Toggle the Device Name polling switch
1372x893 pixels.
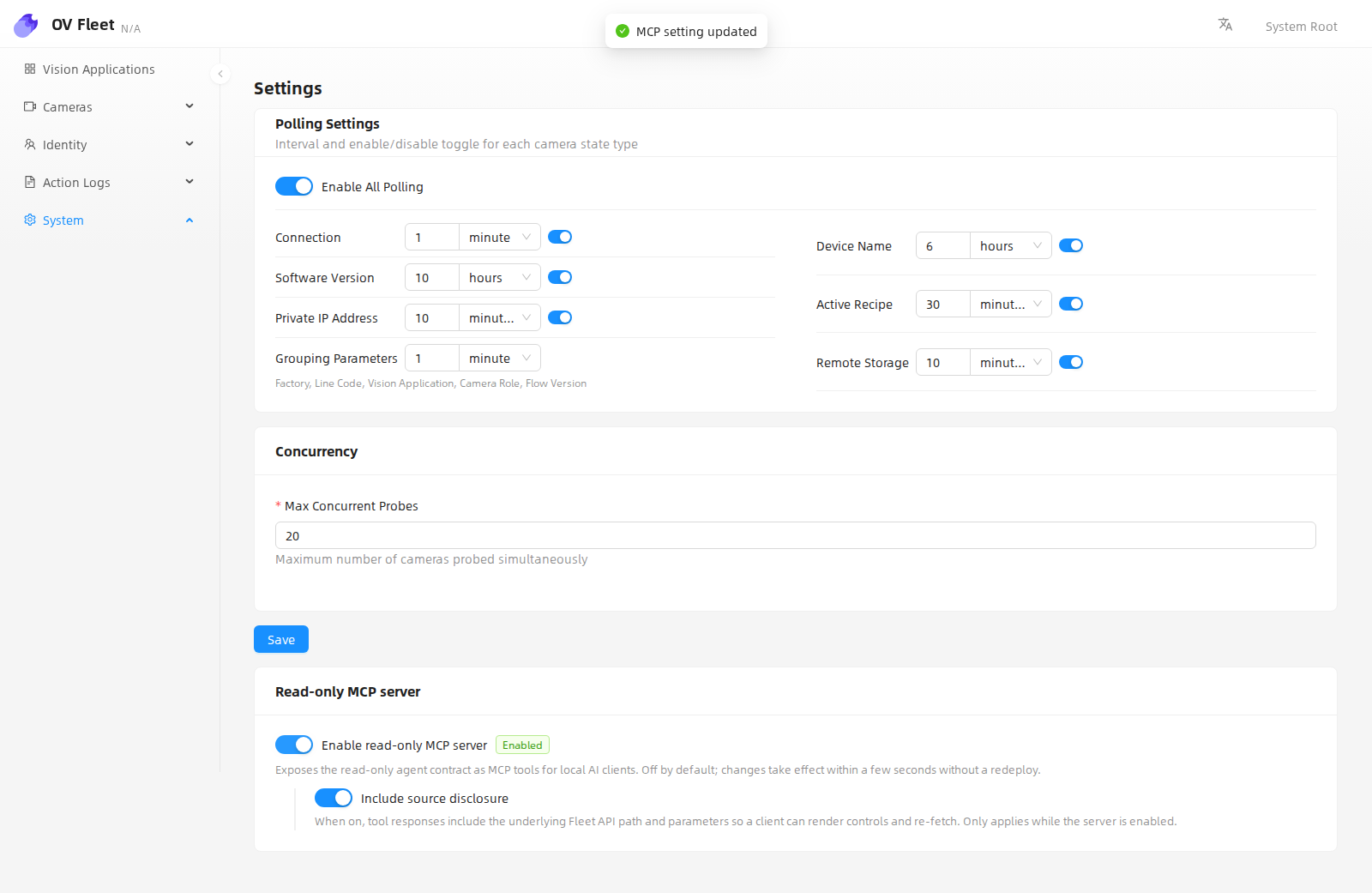(x=1071, y=245)
